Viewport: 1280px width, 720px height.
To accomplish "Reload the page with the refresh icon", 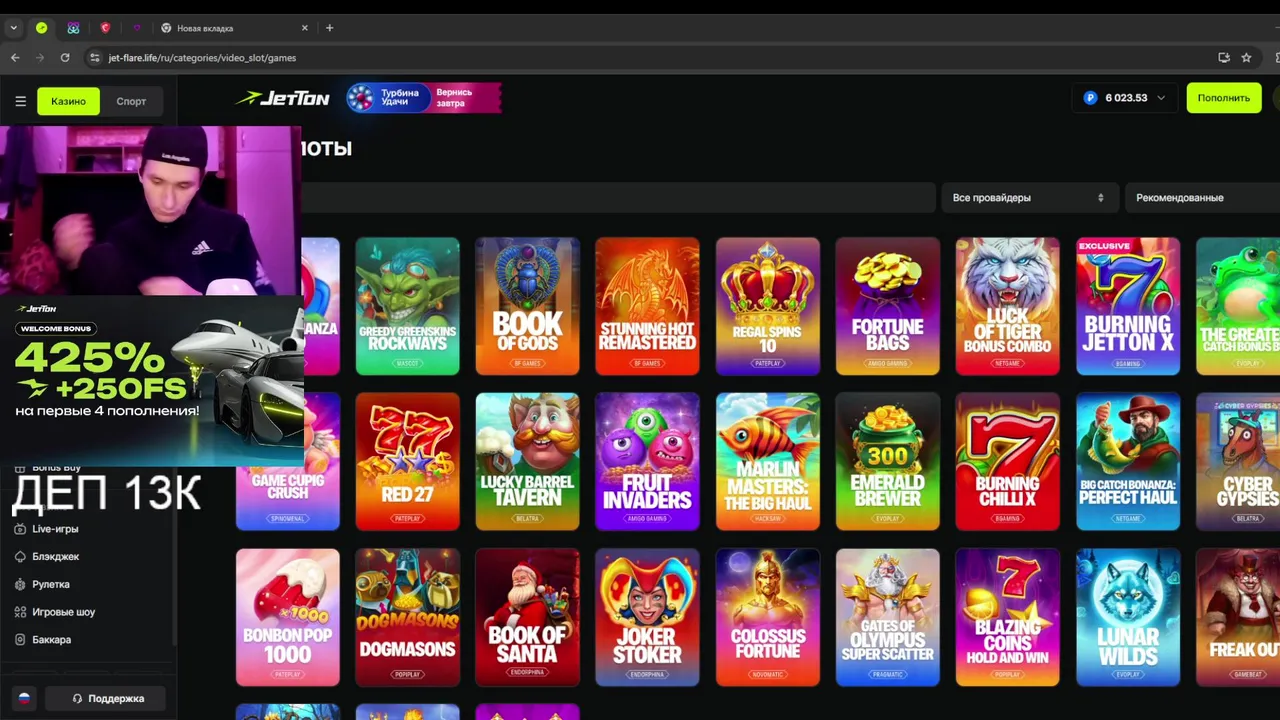I will (x=65, y=58).
